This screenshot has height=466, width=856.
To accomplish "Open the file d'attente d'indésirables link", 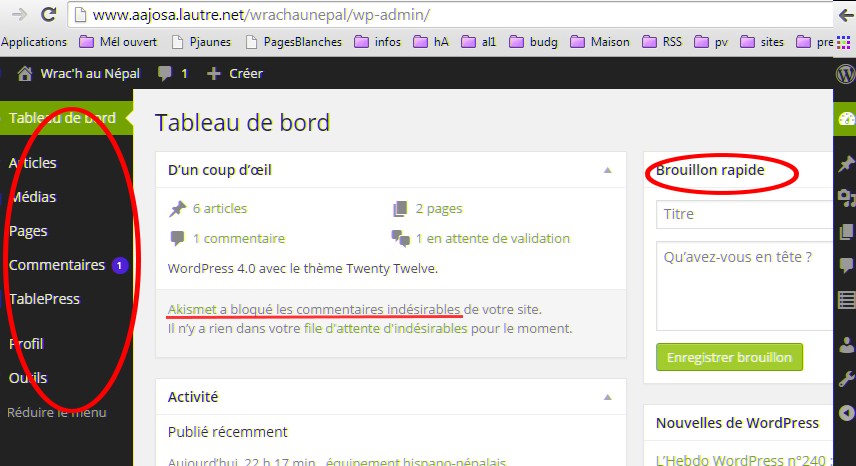I will coord(386,328).
